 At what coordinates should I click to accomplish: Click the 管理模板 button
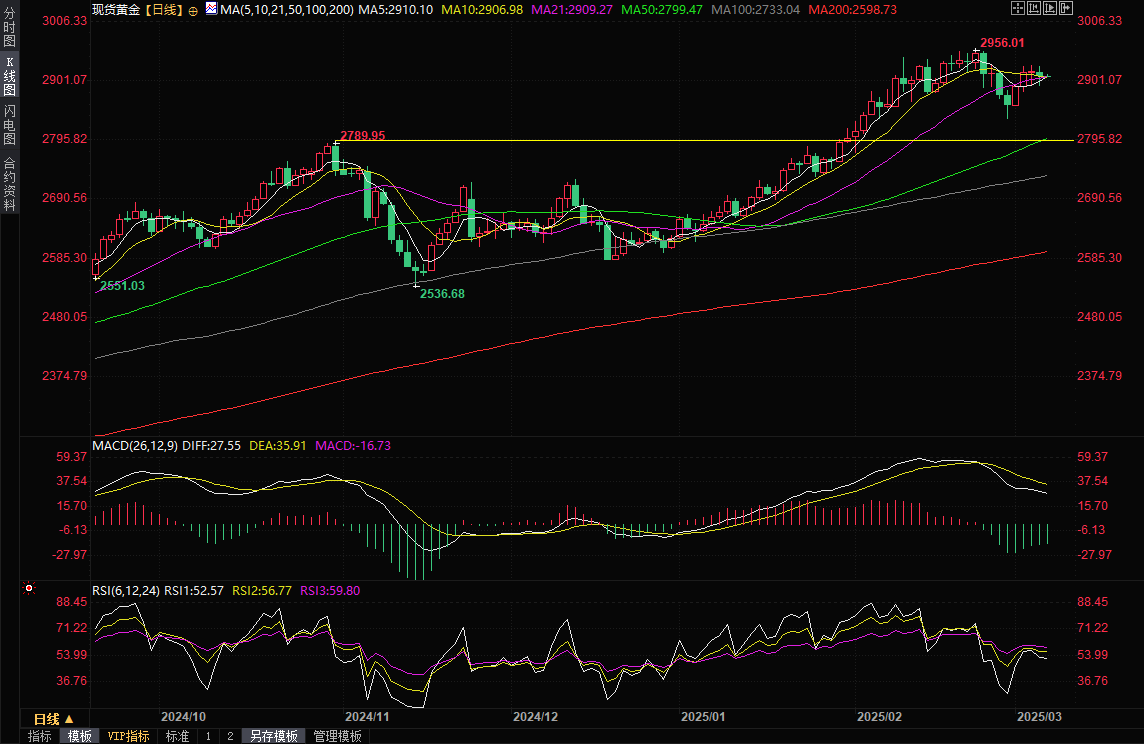(x=338, y=736)
